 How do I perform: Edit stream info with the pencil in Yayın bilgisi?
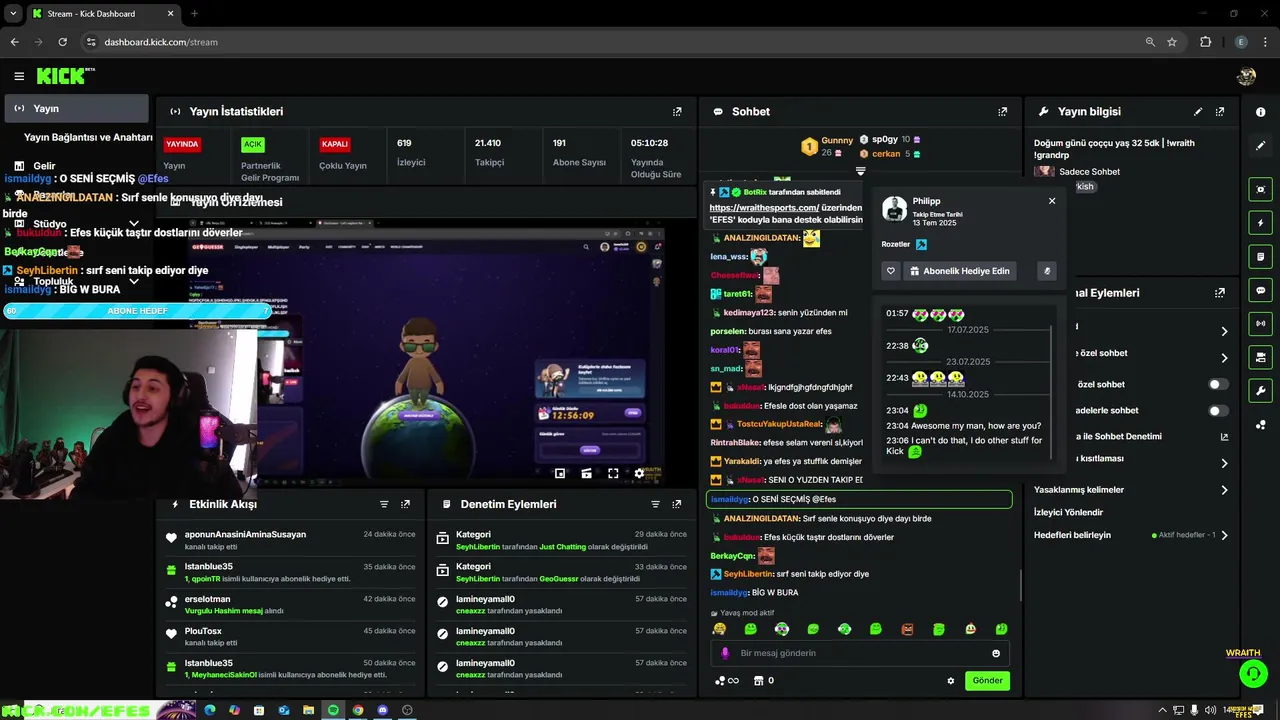1198,112
